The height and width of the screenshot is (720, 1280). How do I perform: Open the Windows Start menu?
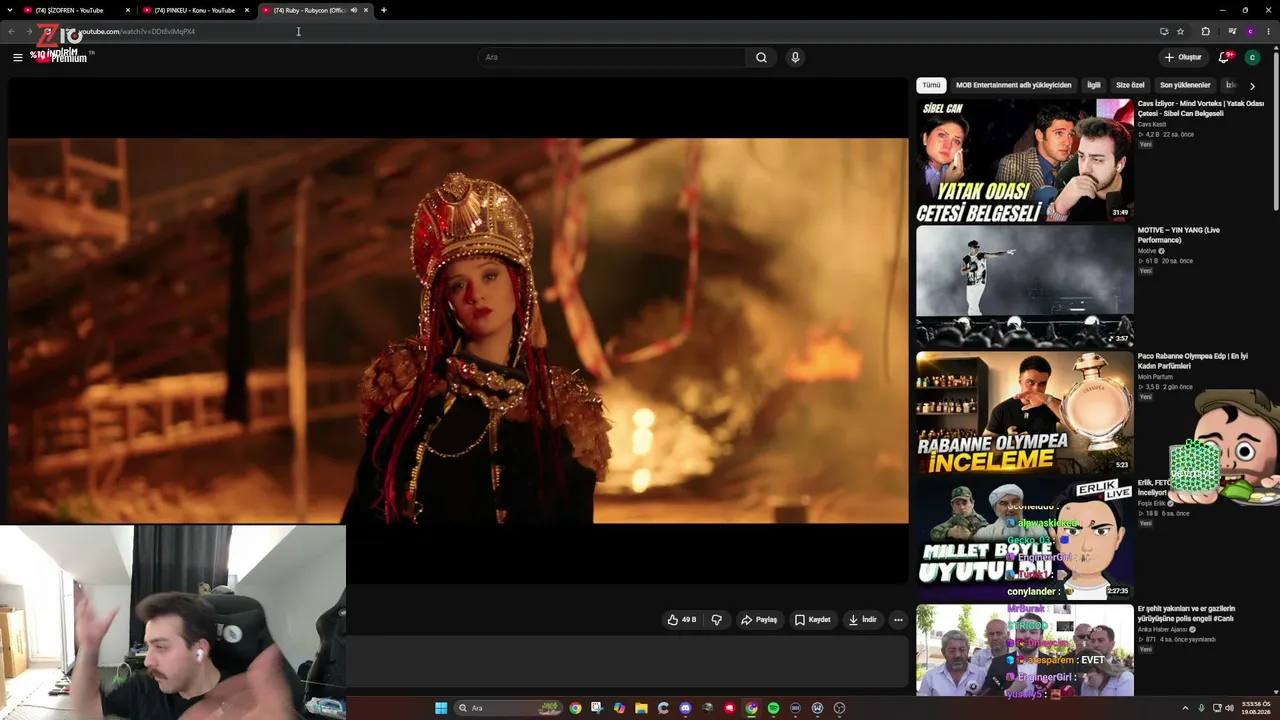pyautogui.click(x=441, y=708)
